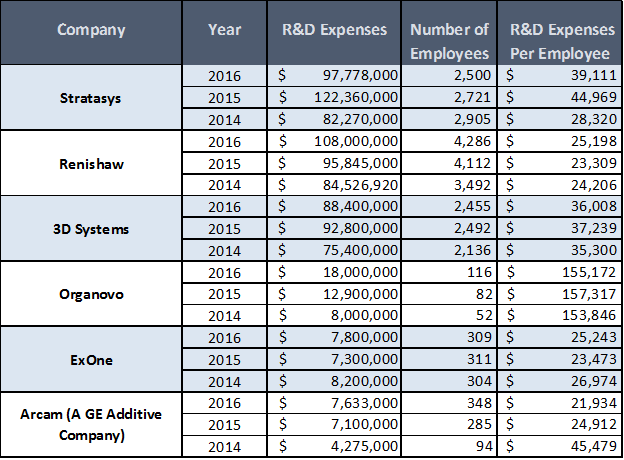
Task: Click ExOne expenses 7,300,000
Action: [334, 359]
